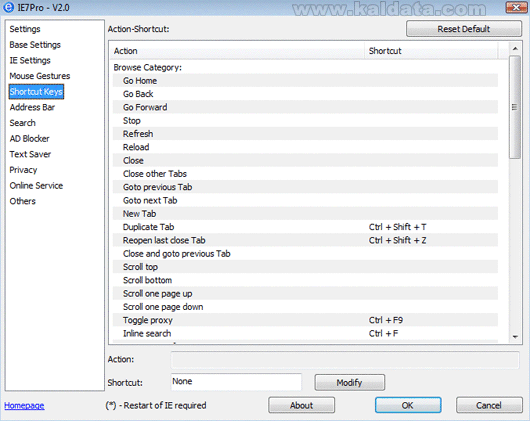The width and height of the screenshot is (530, 421).
Task: Click the scroll up arrow of the list
Action: coord(515,49)
